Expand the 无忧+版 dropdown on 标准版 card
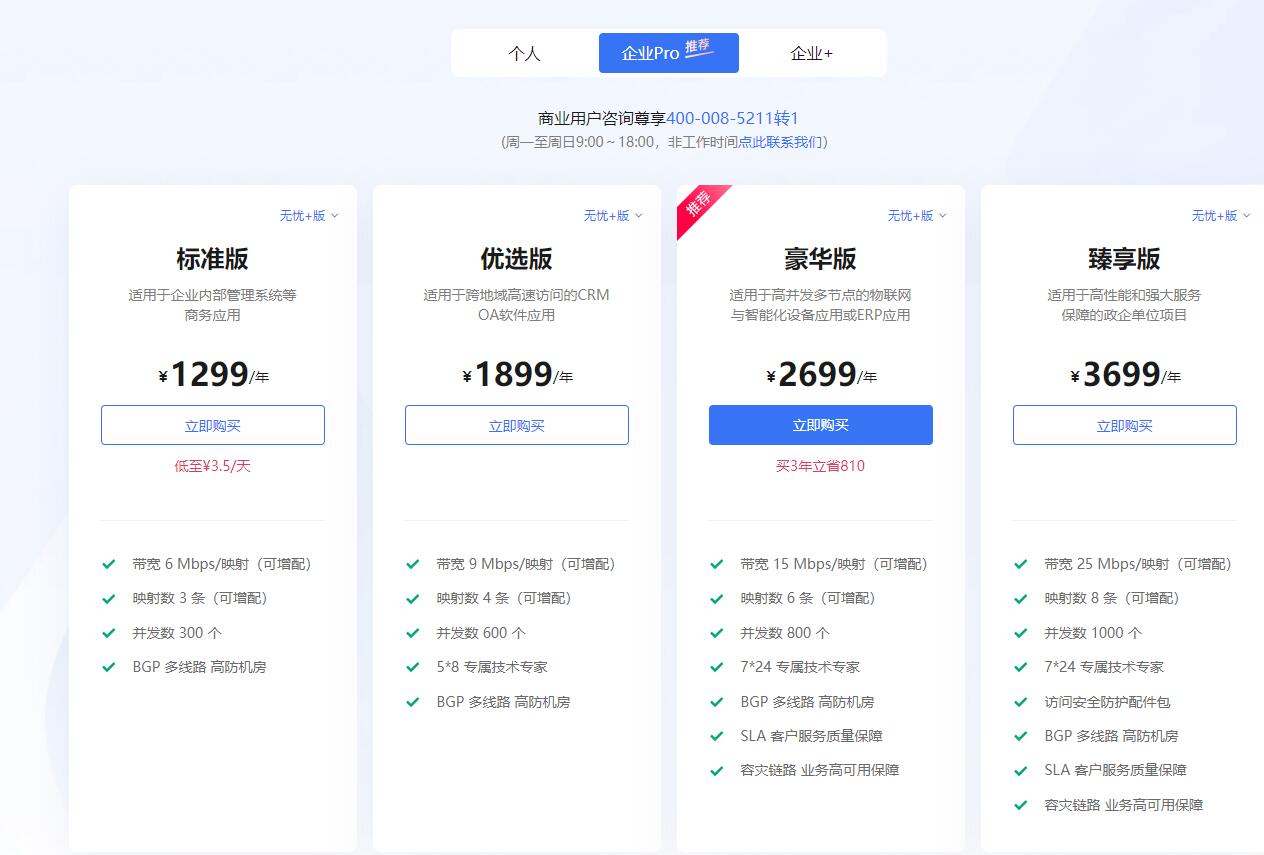This screenshot has height=855, width=1264. 309,216
